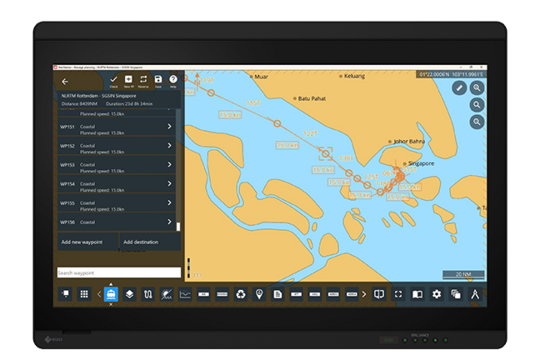This screenshot has width=540, height=360.
Task: Select the WP153 Coastal row text
Action: click(87, 165)
